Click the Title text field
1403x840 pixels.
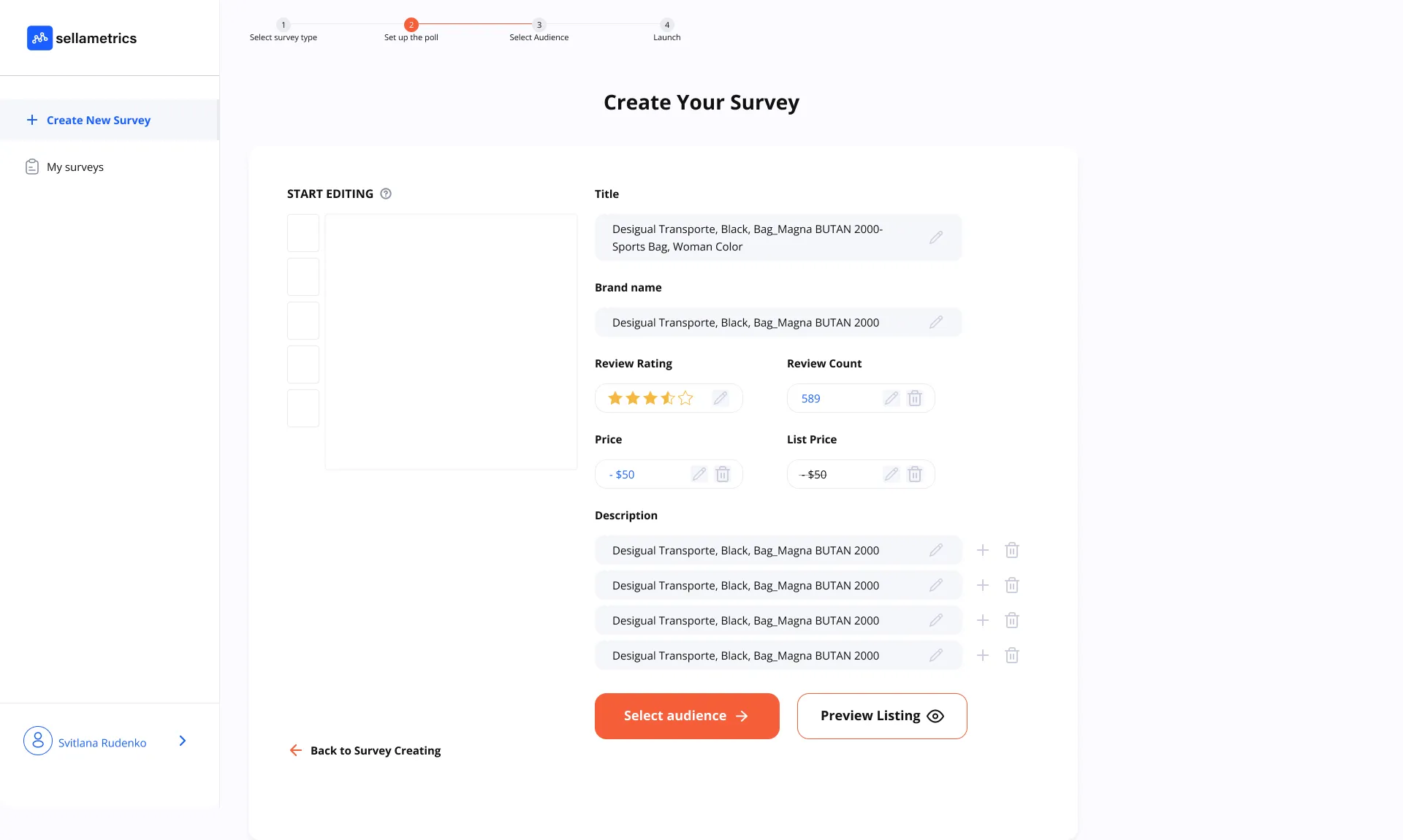click(778, 237)
